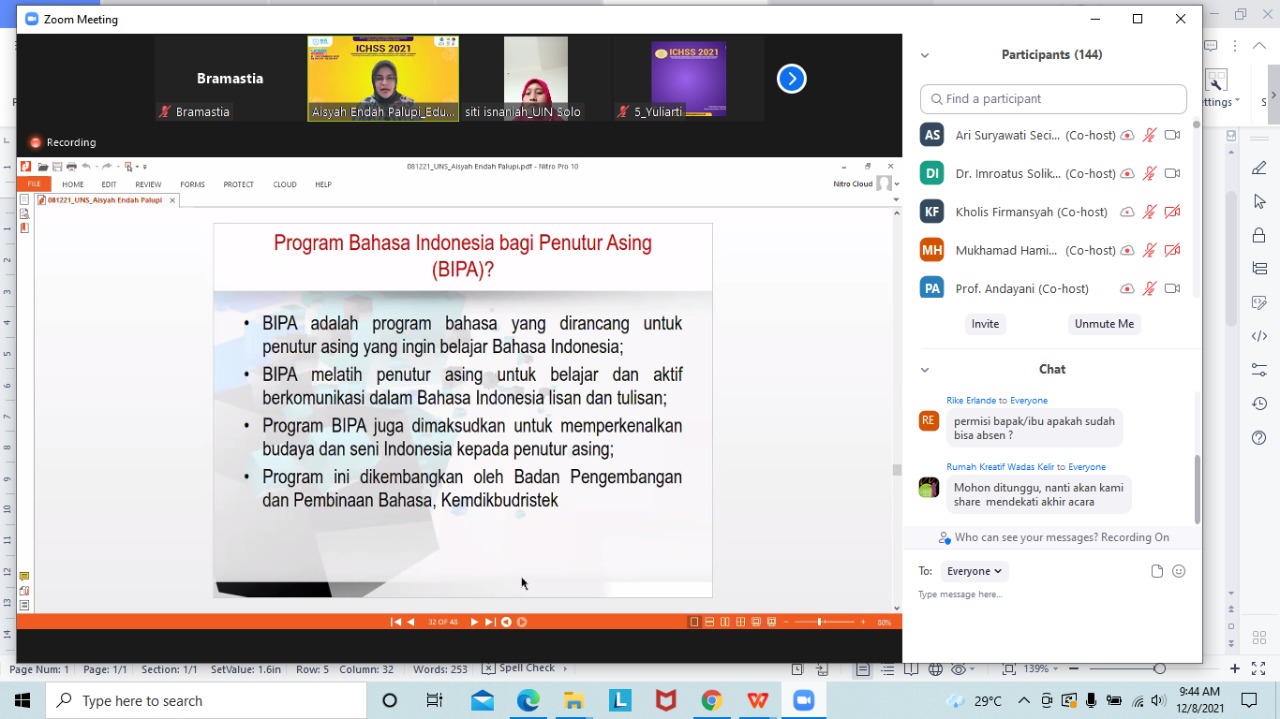Toggle video camera icon for Ari Suryawati
Screen dimensions: 1280x719
tap(1172, 135)
